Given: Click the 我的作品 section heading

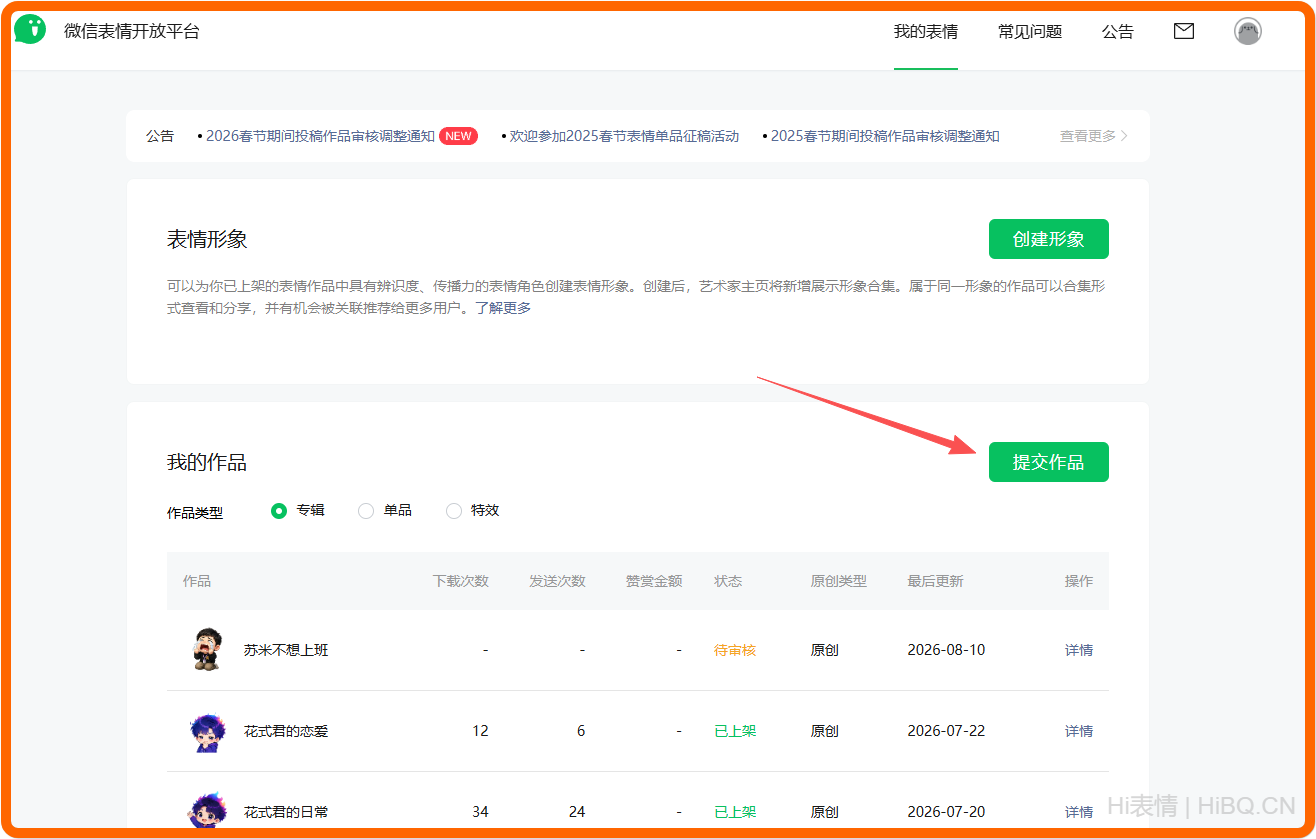Looking at the screenshot, I should coord(207,463).
